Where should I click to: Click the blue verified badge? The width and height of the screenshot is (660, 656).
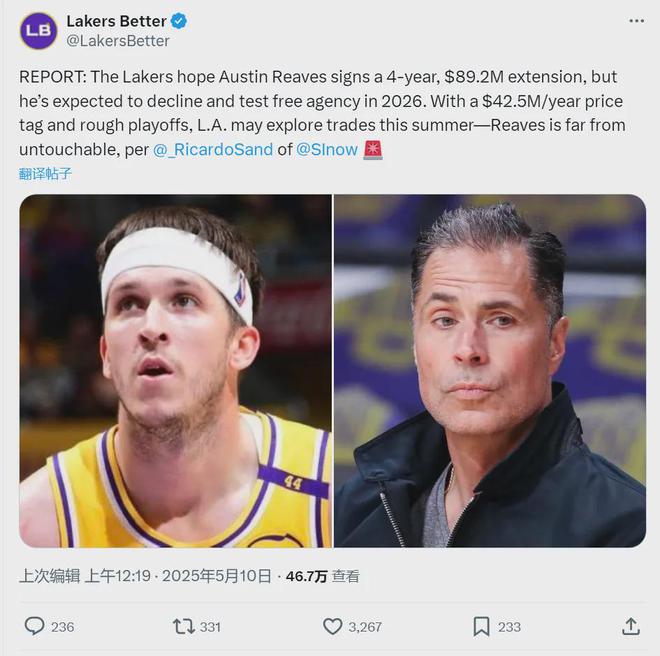[179, 21]
